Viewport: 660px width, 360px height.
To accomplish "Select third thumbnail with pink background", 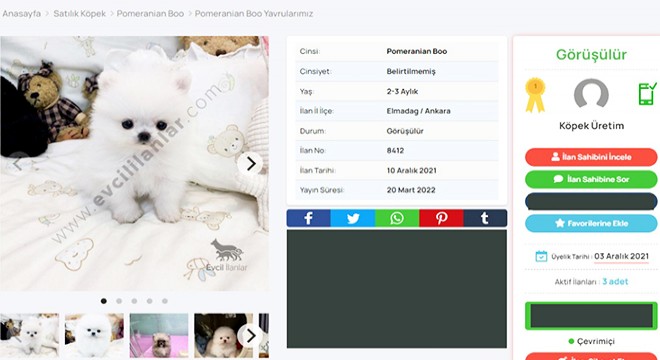I will pyautogui.click(x=159, y=336).
